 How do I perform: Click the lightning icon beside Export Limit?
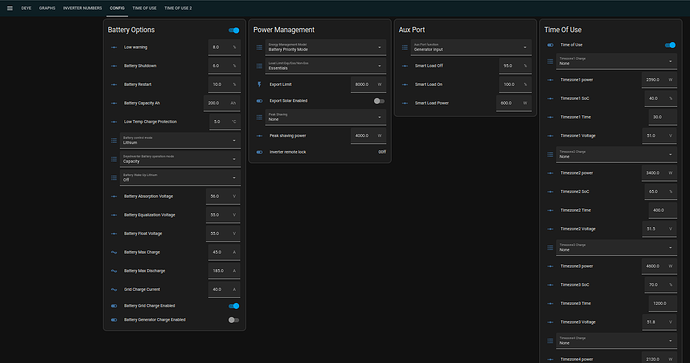click(259, 84)
